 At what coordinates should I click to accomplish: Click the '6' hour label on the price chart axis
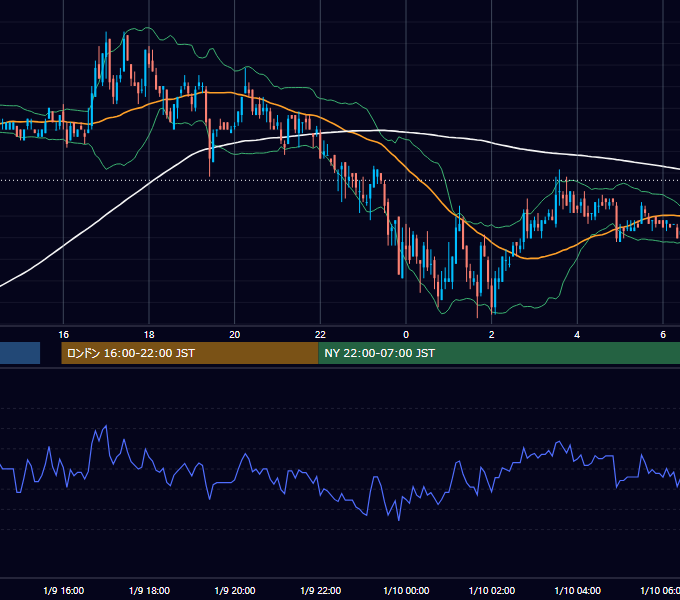663,335
